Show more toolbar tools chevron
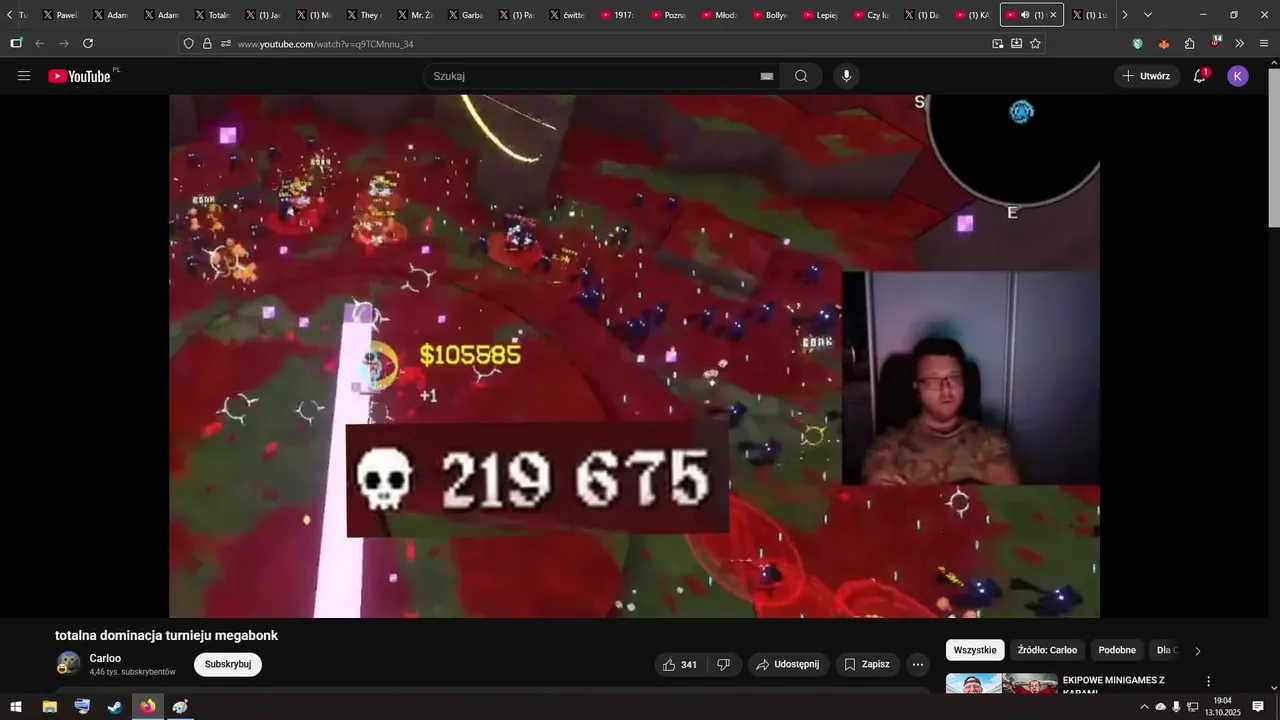The height and width of the screenshot is (720, 1280). click(x=1240, y=44)
